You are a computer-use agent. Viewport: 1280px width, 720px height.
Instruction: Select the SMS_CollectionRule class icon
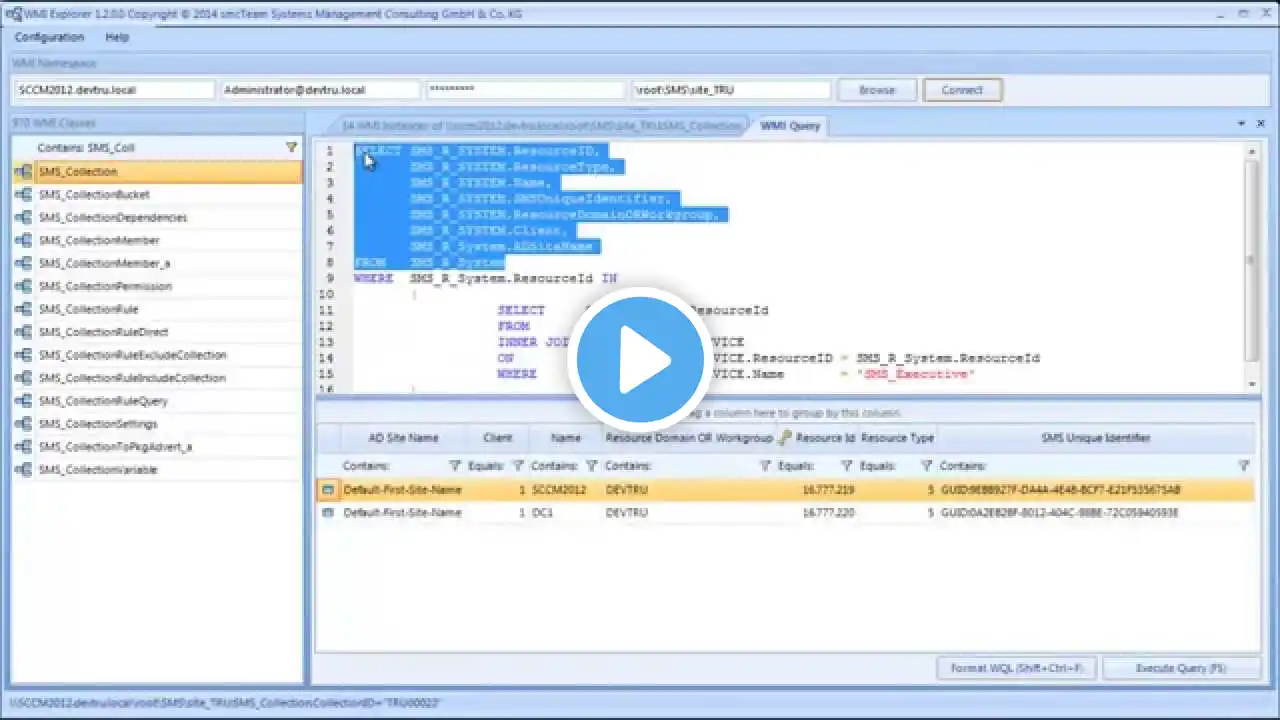click(23, 310)
